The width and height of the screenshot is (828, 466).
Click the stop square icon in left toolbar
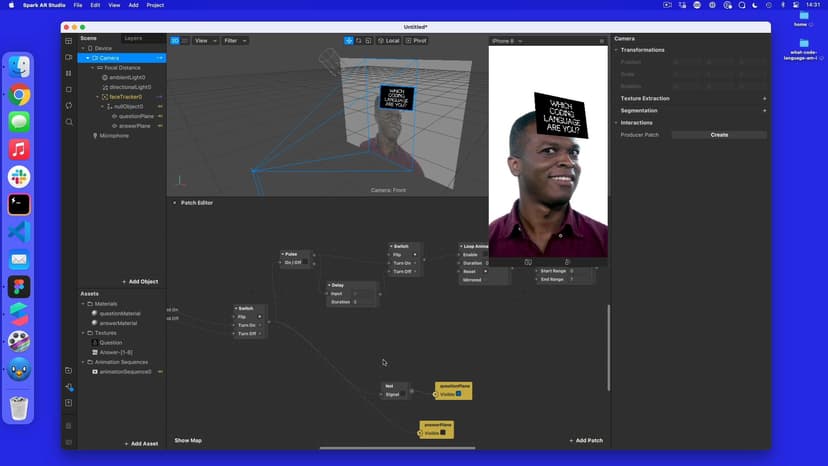(69, 90)
